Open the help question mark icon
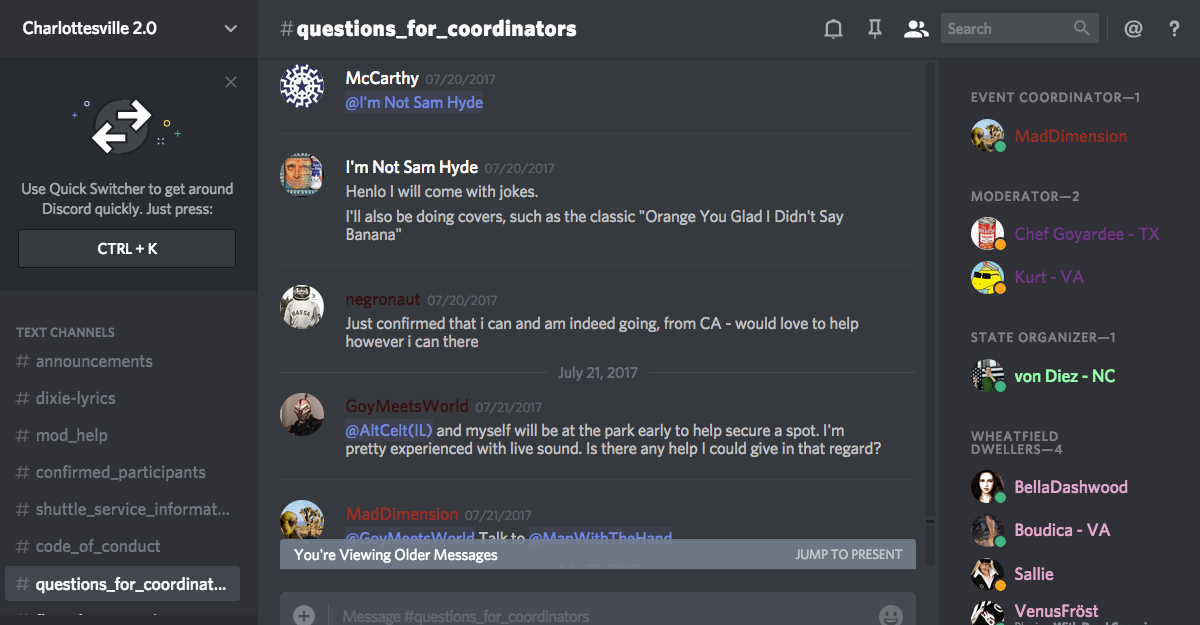This screenshot has height=625, width=1200. coord(1175,29)
